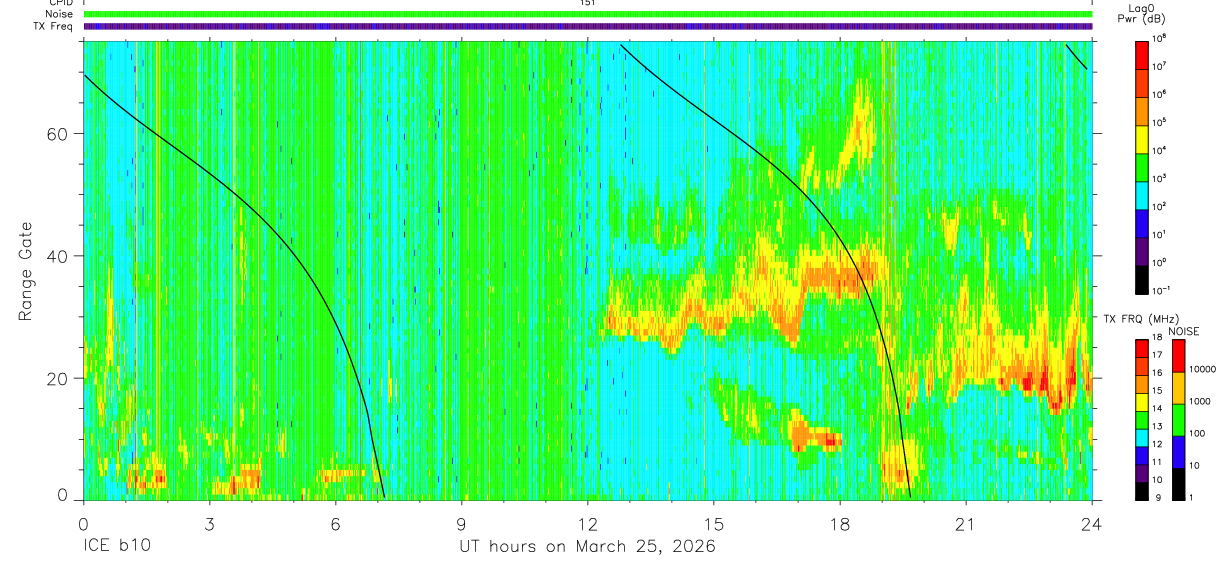Click the 10^8 label on power colorbar

tap(1160, 40)
